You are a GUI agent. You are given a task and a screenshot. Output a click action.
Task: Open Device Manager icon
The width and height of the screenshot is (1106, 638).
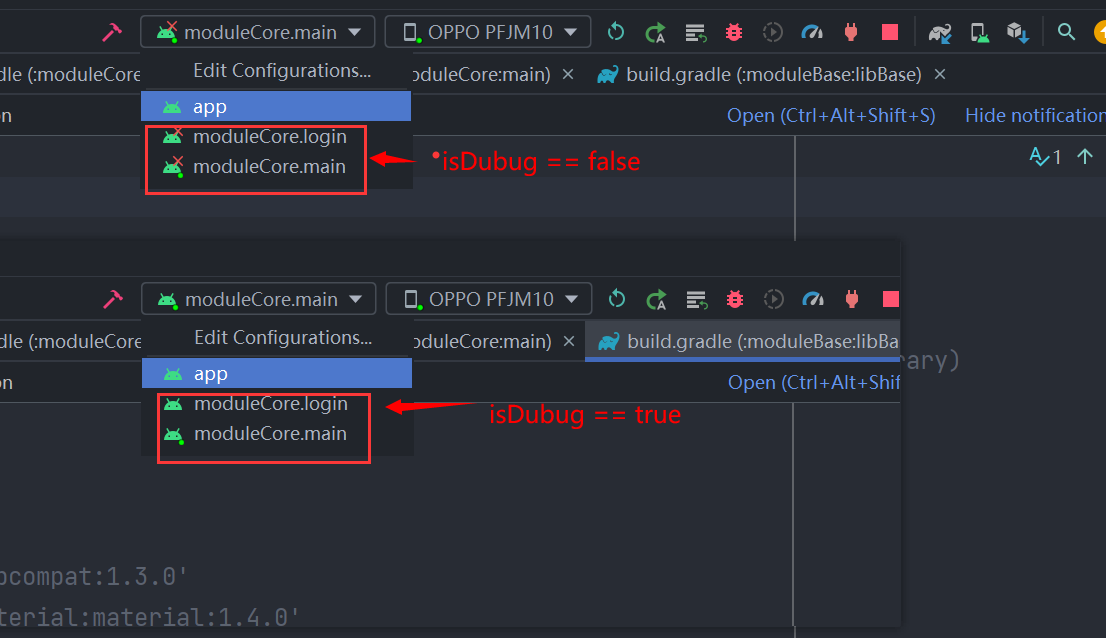point(979,32)
